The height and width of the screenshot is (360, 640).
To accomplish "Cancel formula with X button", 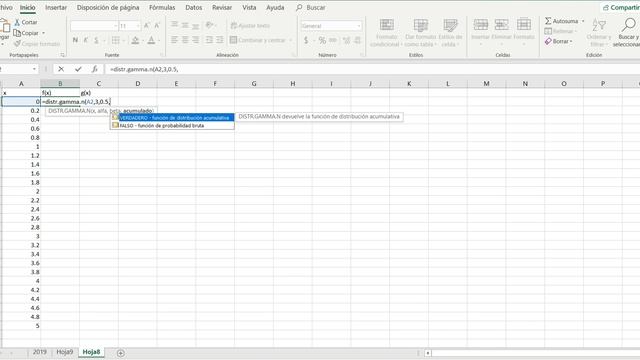I will (61, 69).
